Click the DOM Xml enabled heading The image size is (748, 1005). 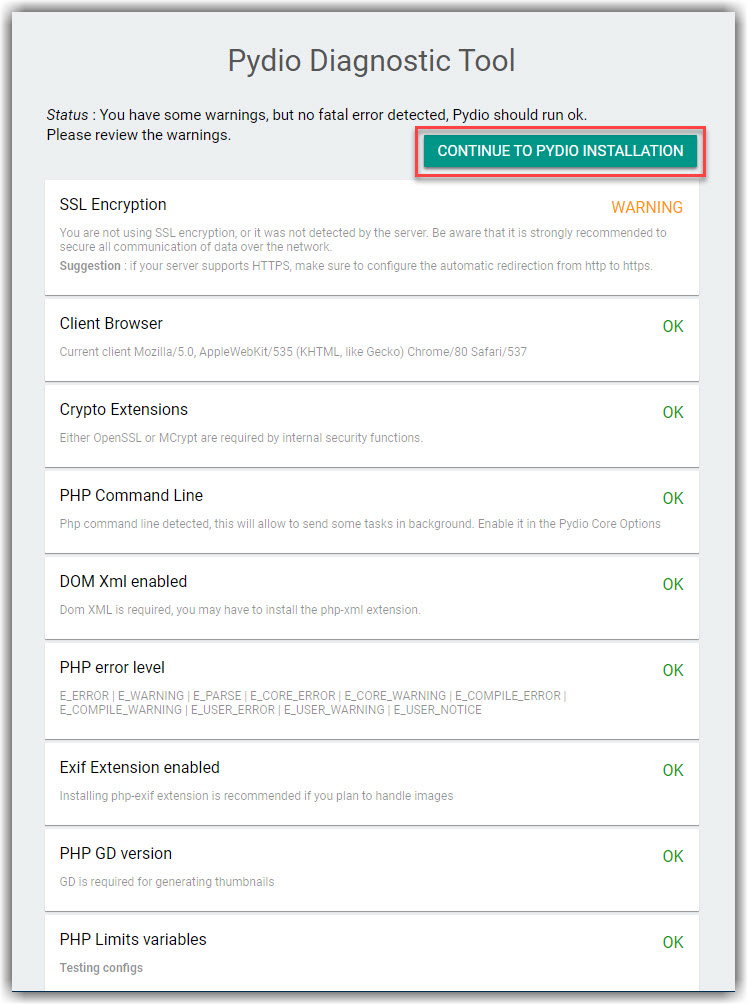point(124,581)
